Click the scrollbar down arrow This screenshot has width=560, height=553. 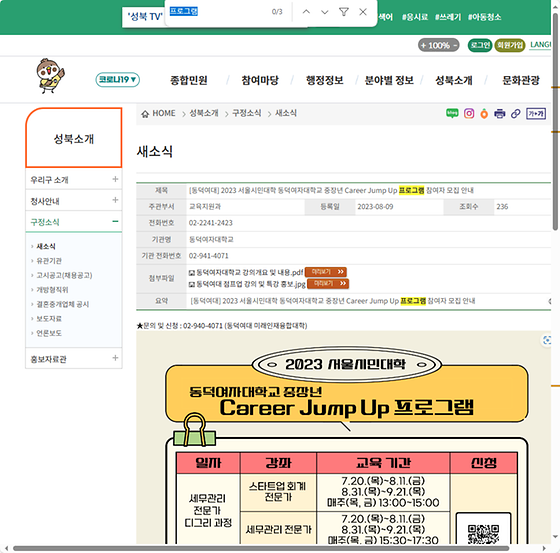click(x=555, y=537)
